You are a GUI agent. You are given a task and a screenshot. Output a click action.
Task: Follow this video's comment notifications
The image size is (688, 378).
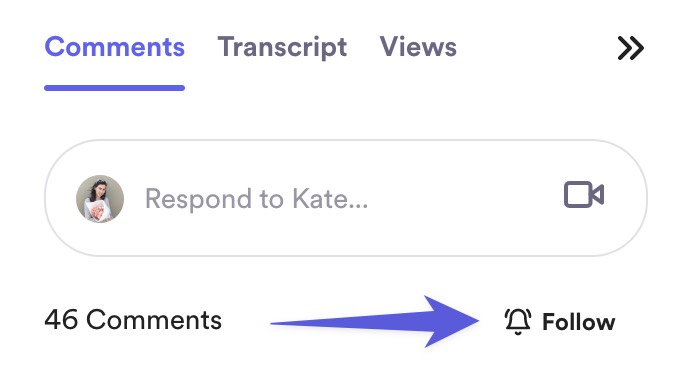click(x=560, y=321)
